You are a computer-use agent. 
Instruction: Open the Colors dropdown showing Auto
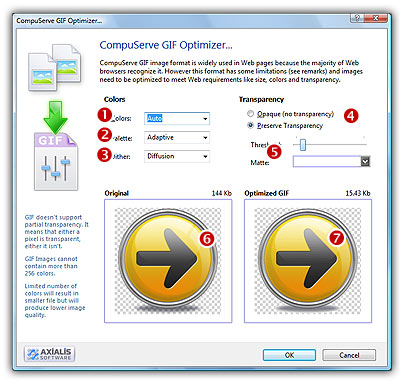(x=177, y=118)
